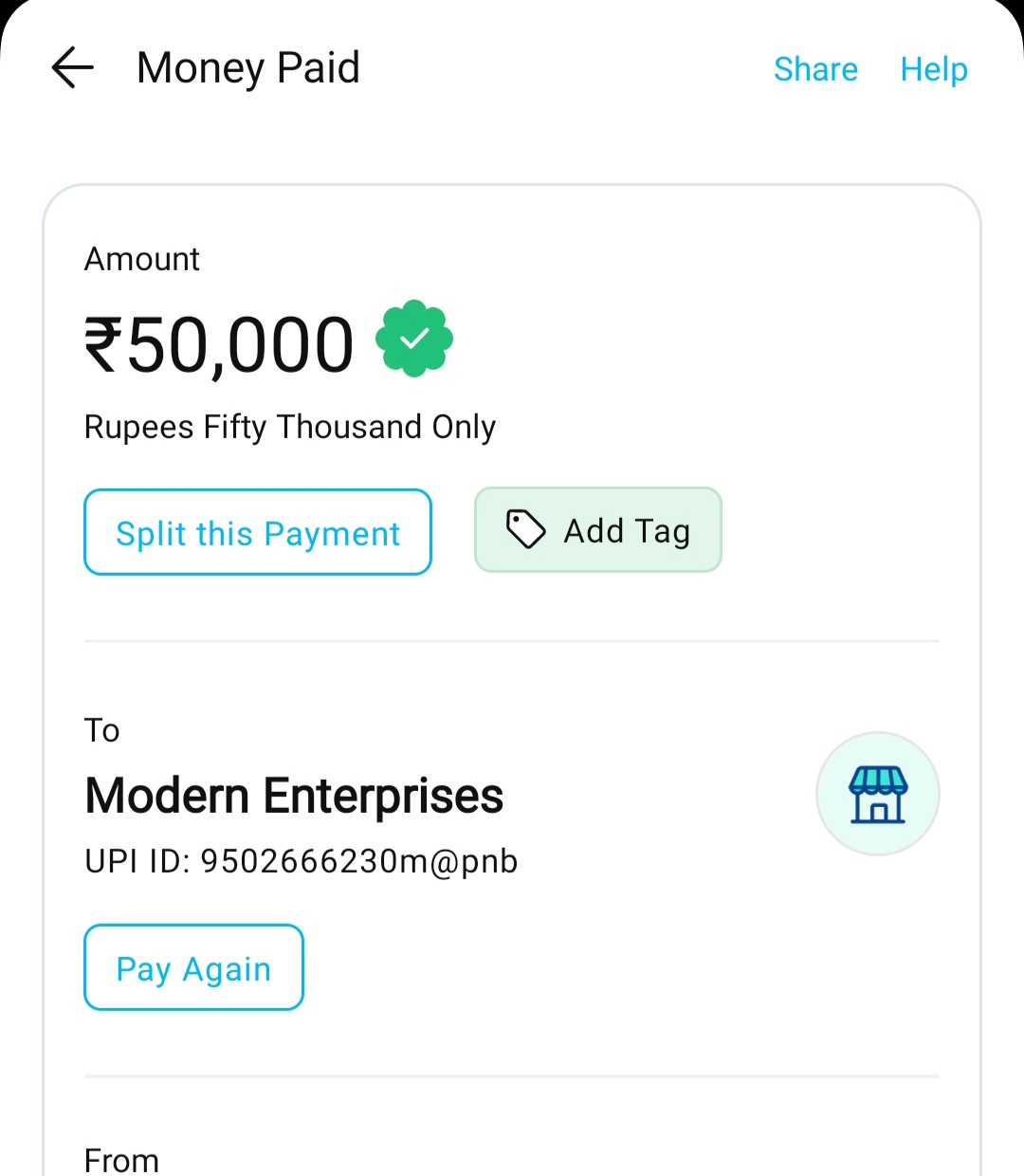Tap the Pay Again button
1024x1176 pixels.
(x=193, y=967)
